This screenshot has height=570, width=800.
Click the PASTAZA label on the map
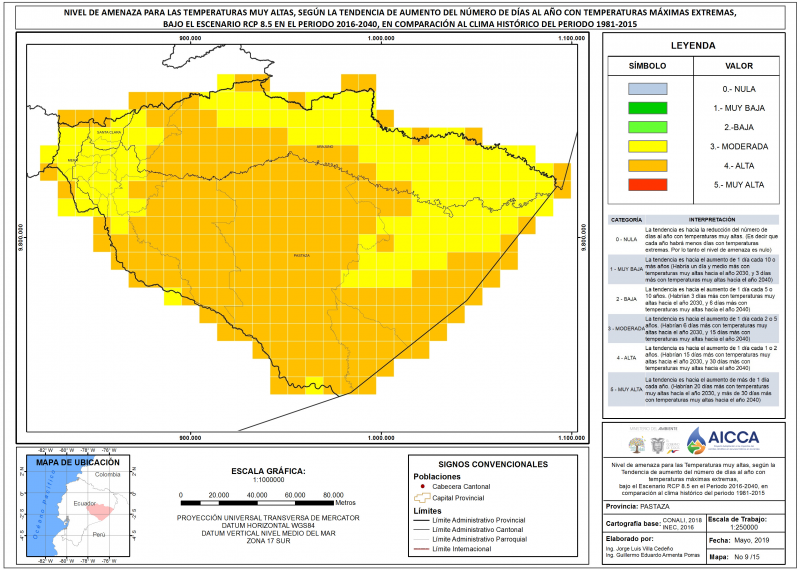[x=302, y=256]
